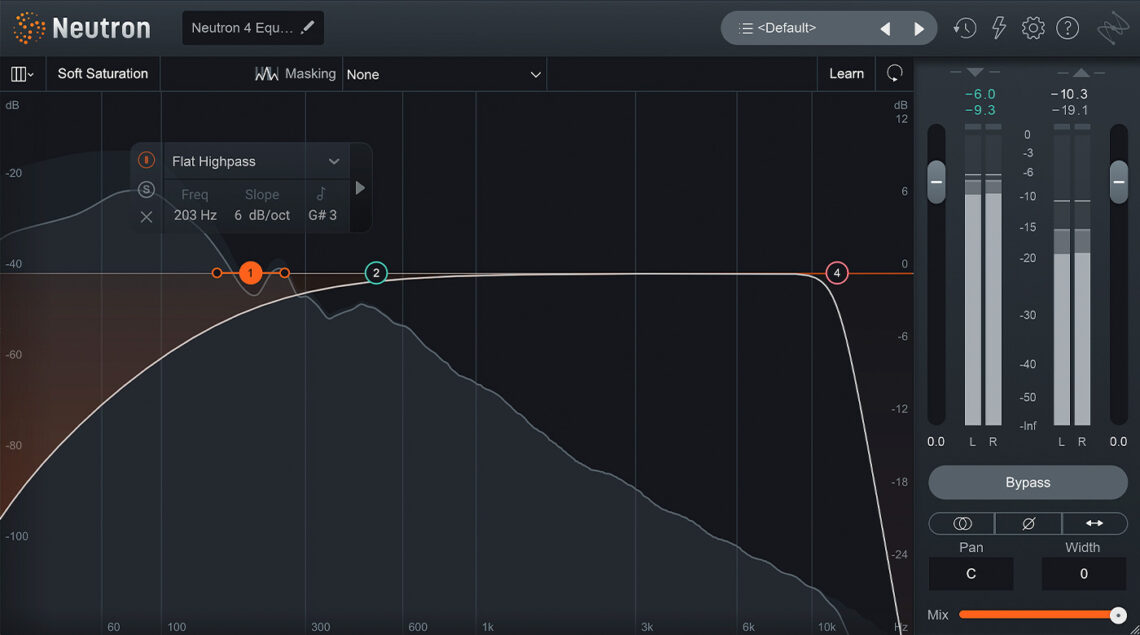Click the reset circular arrow beside Learn
This screenshot has height=635, width=1140.
pos(894,73)
